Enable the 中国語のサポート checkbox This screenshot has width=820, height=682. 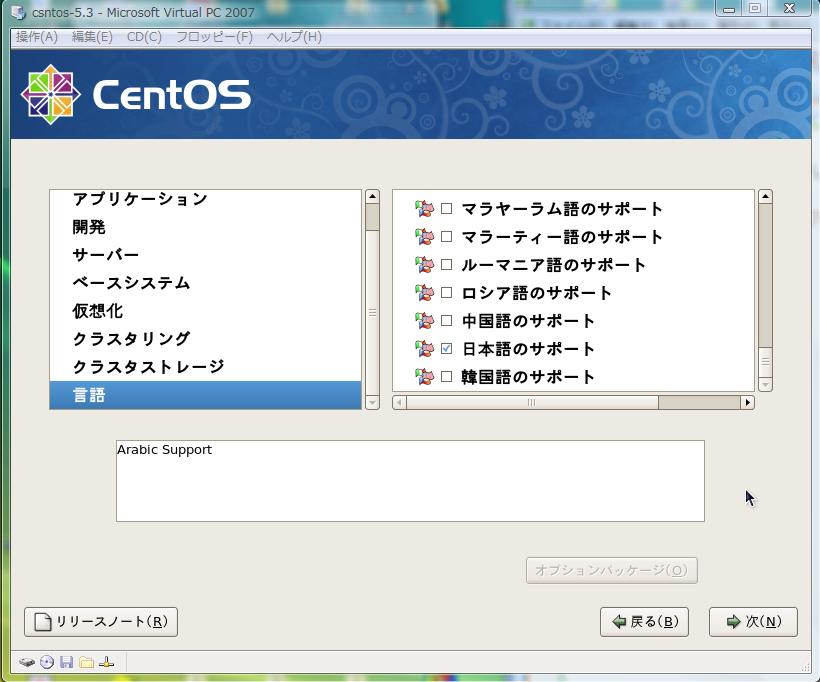point(447,321)
